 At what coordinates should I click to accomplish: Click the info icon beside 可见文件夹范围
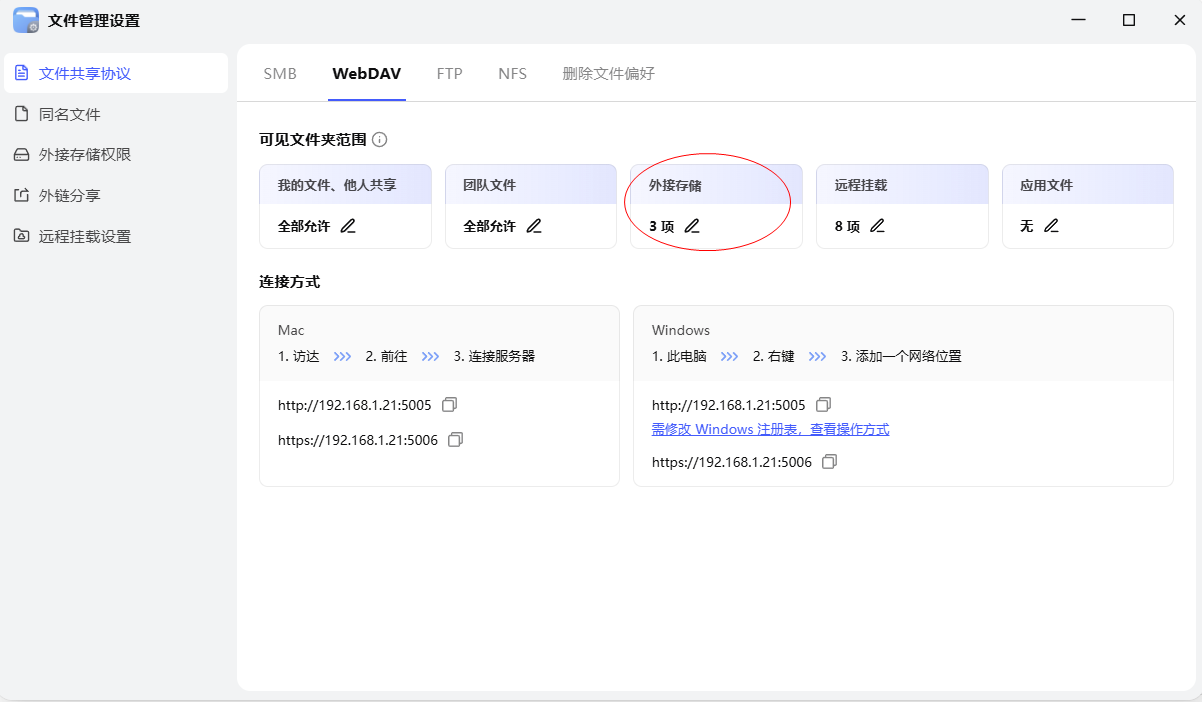379,140
